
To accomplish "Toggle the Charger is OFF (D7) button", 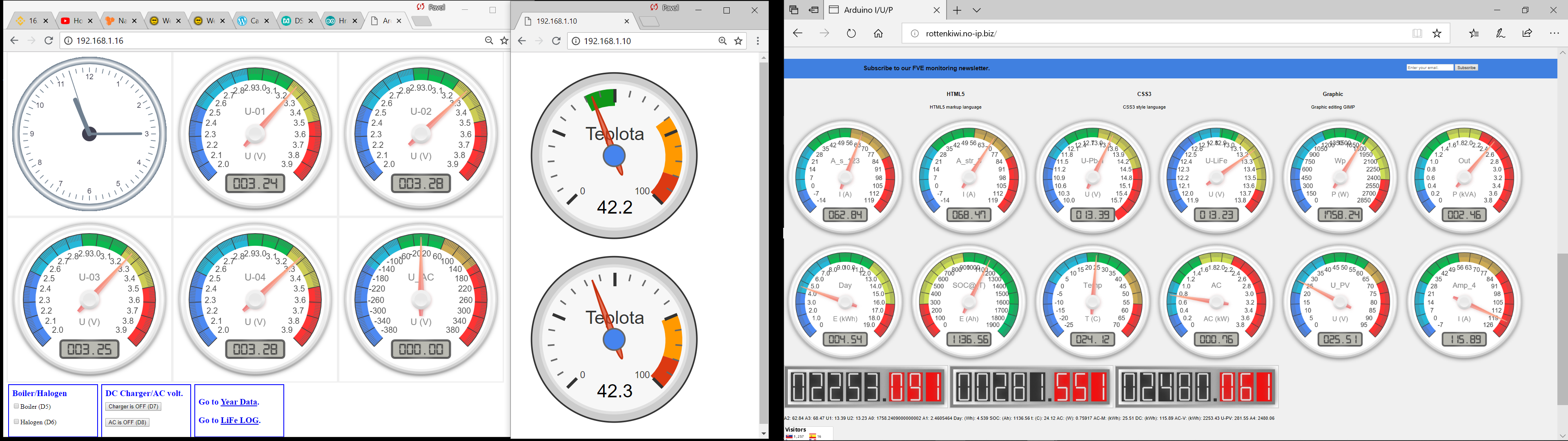I will [x=133, y=406].
